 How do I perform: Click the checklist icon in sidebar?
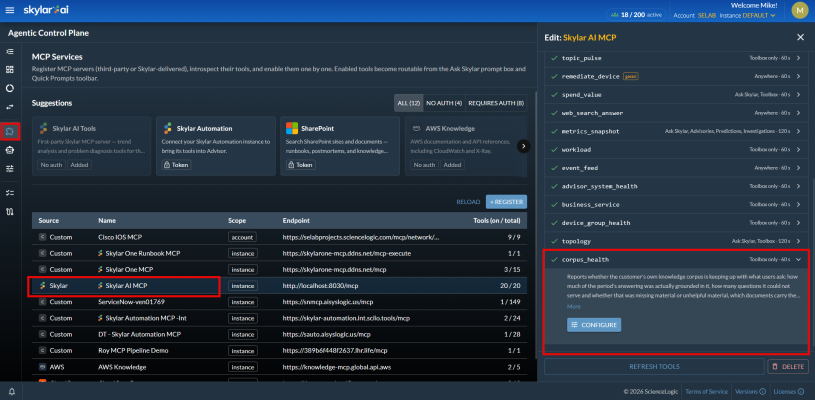pos(9,193)
